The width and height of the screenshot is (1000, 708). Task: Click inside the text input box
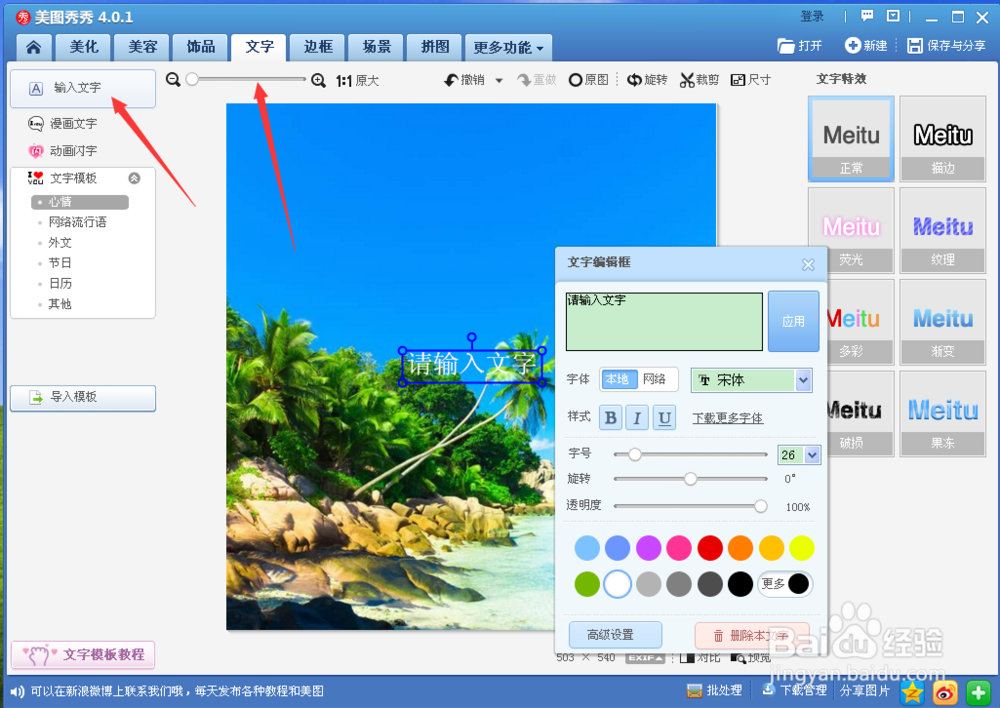pyautogui.click(x=664, y=321)
